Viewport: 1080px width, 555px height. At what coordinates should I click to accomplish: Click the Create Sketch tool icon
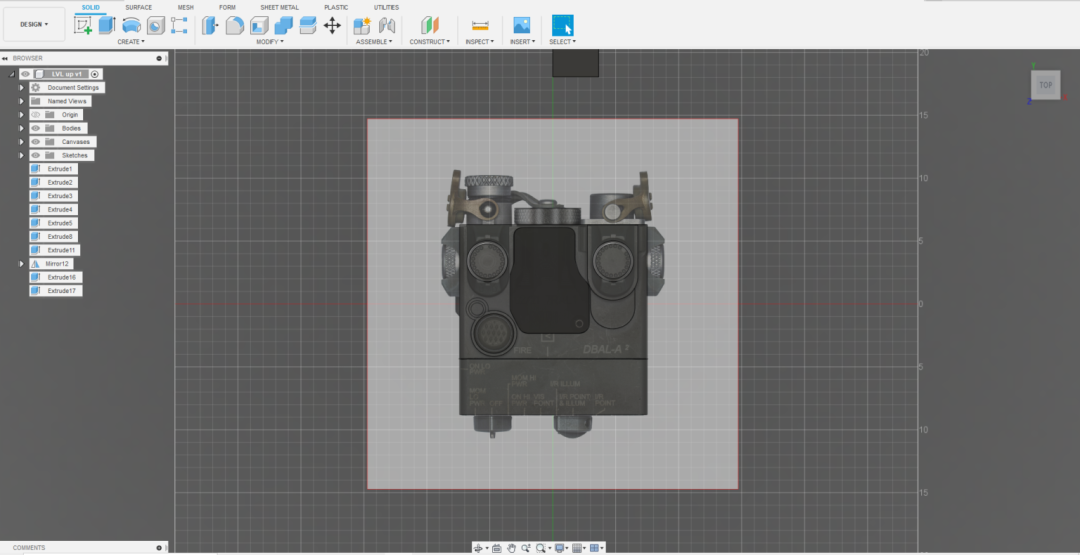click(83, 26)
